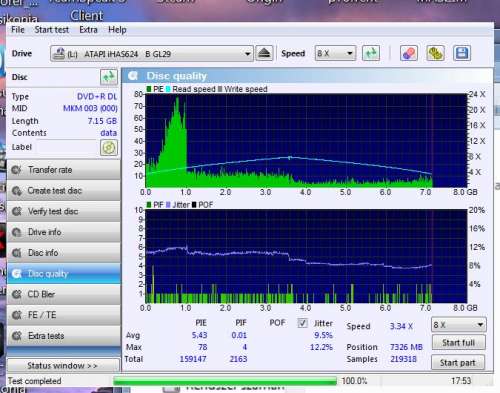Click the elapsed time 17:53
The width and height of the screenshot is (500, 393).
461,381
